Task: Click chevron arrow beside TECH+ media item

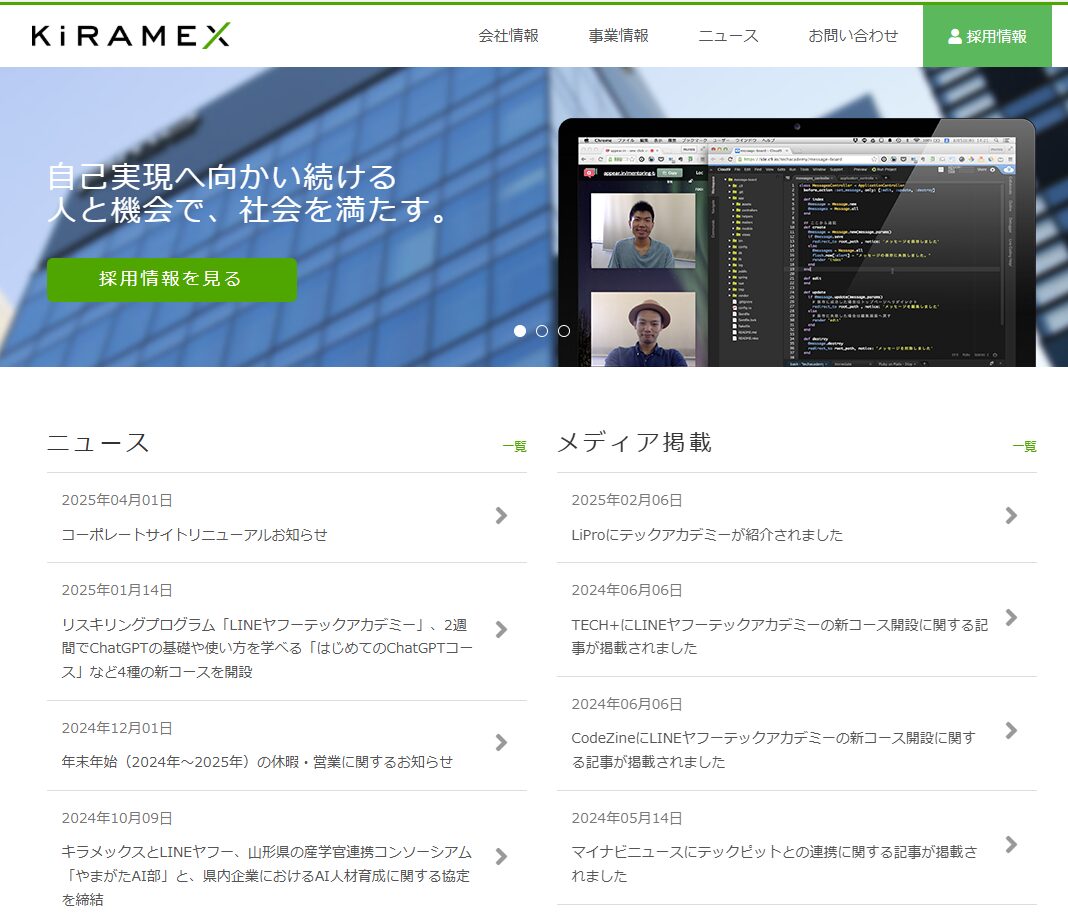Action: click(x=1011, y=617)
